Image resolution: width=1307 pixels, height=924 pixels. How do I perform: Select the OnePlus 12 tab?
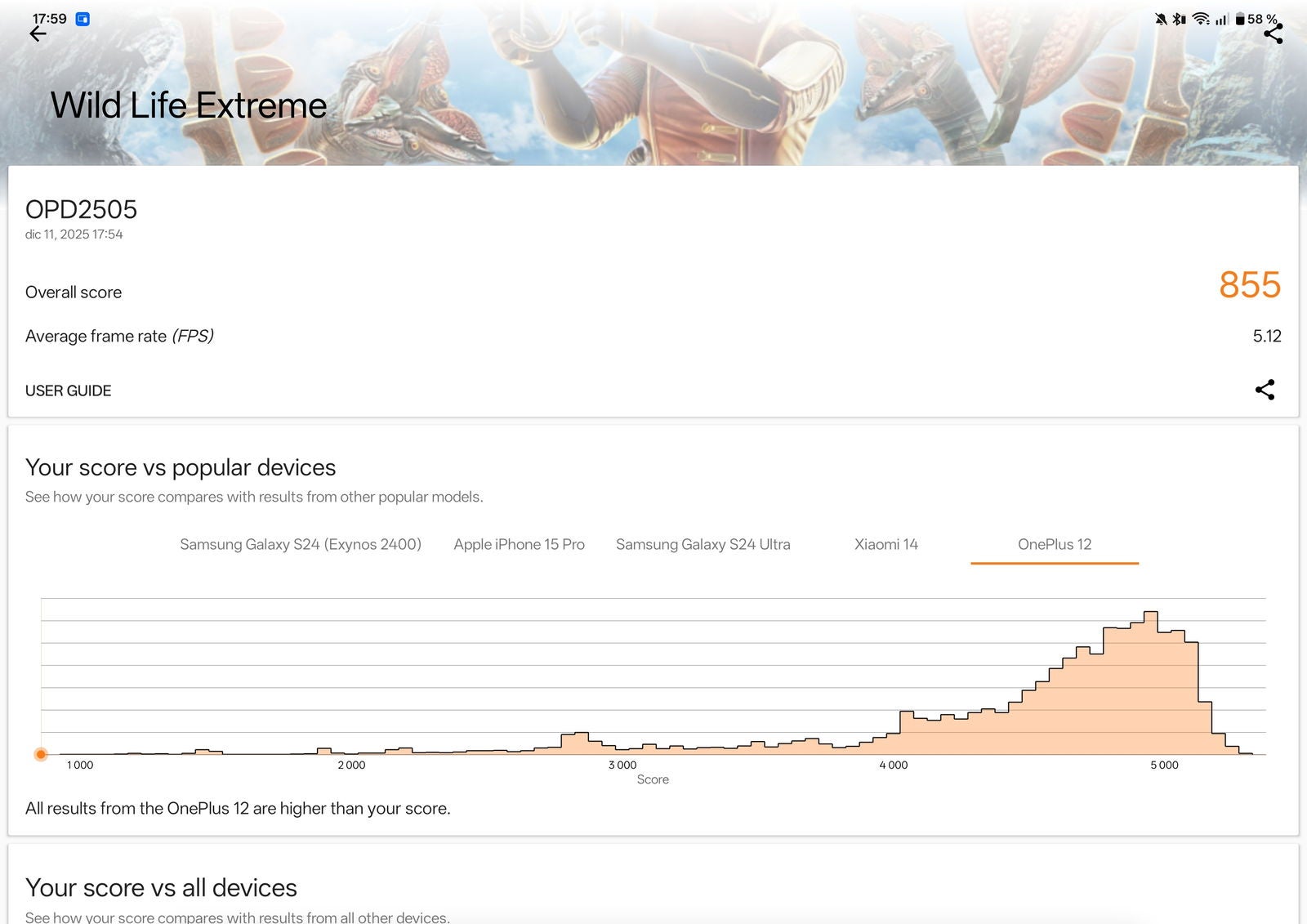pos(1054,544)
